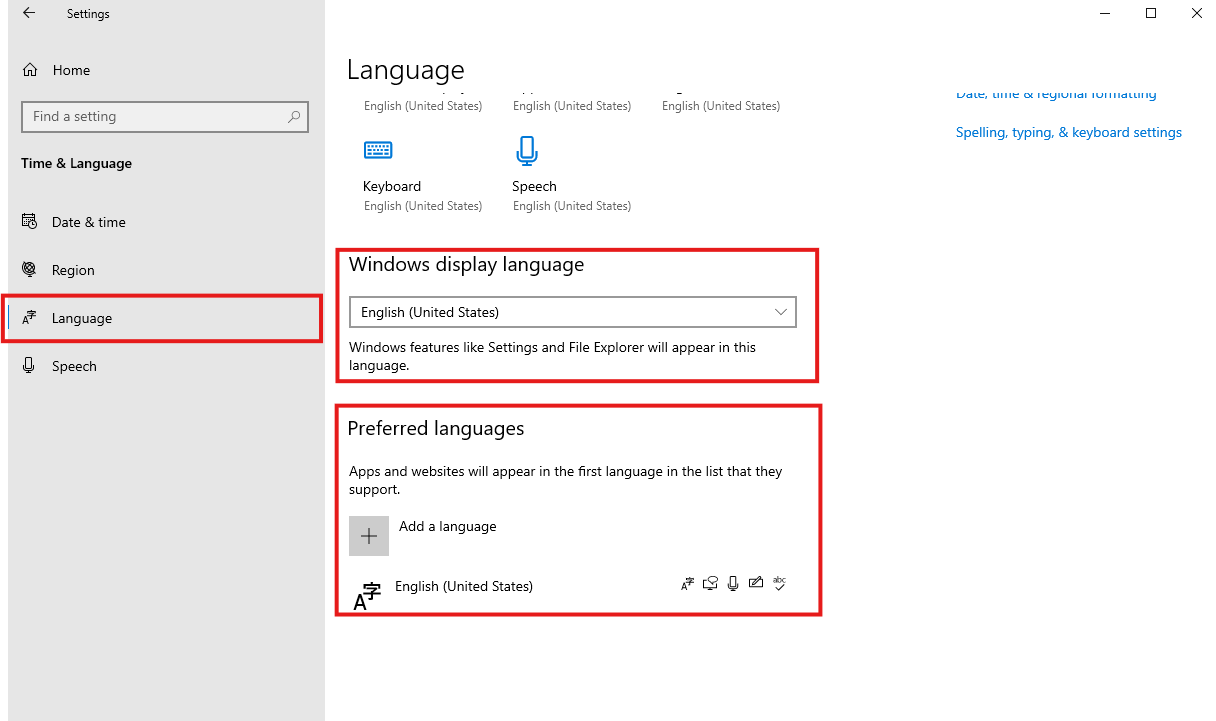Click the search magnifier icon in Find a setting

[x=294, y=117]
